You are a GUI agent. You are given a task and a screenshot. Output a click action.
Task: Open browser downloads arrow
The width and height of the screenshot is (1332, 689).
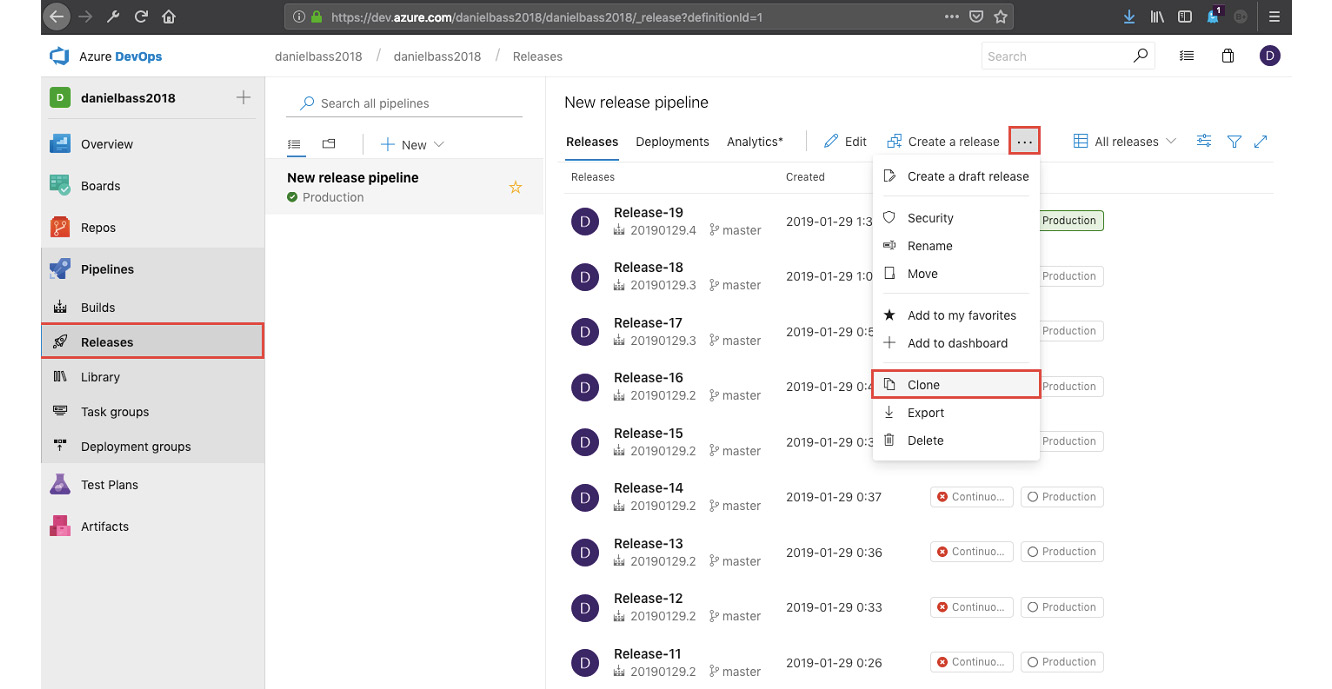[1129, 16]
